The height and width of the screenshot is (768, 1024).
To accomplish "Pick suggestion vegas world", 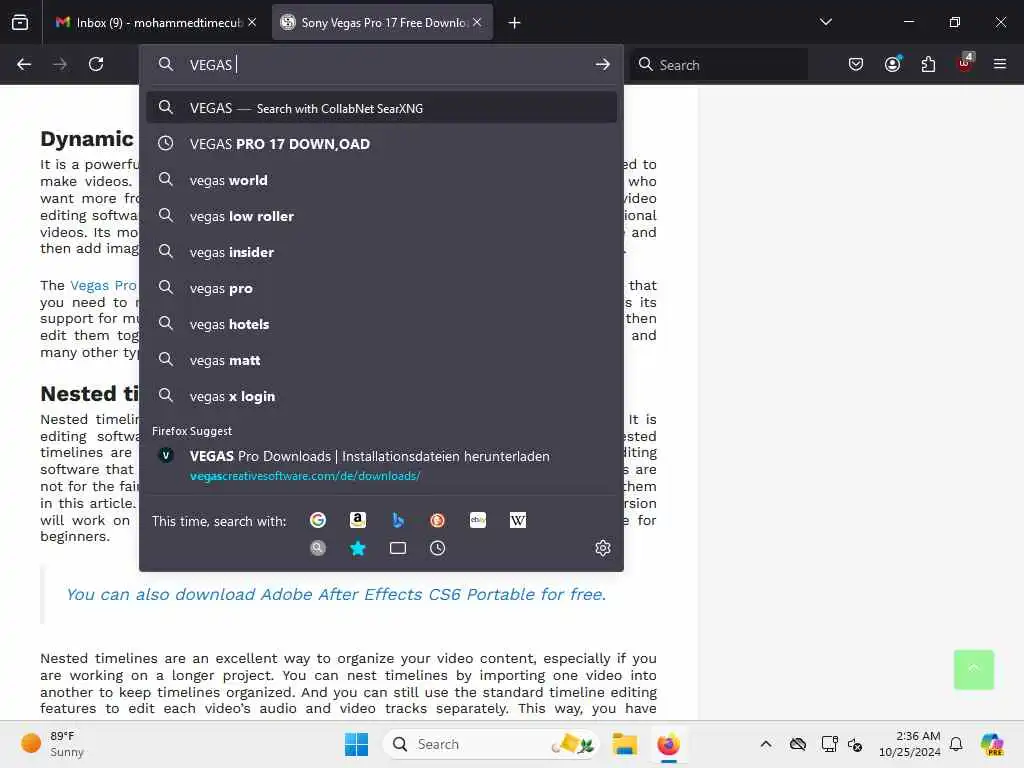I will pos(381,180).
